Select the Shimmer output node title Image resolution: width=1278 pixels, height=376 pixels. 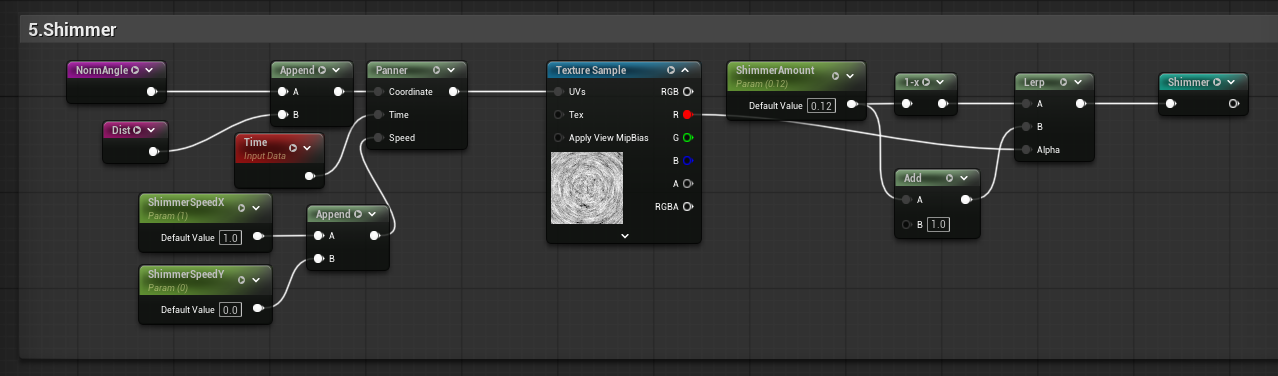pyautogui.click(x=1189, y=82)
